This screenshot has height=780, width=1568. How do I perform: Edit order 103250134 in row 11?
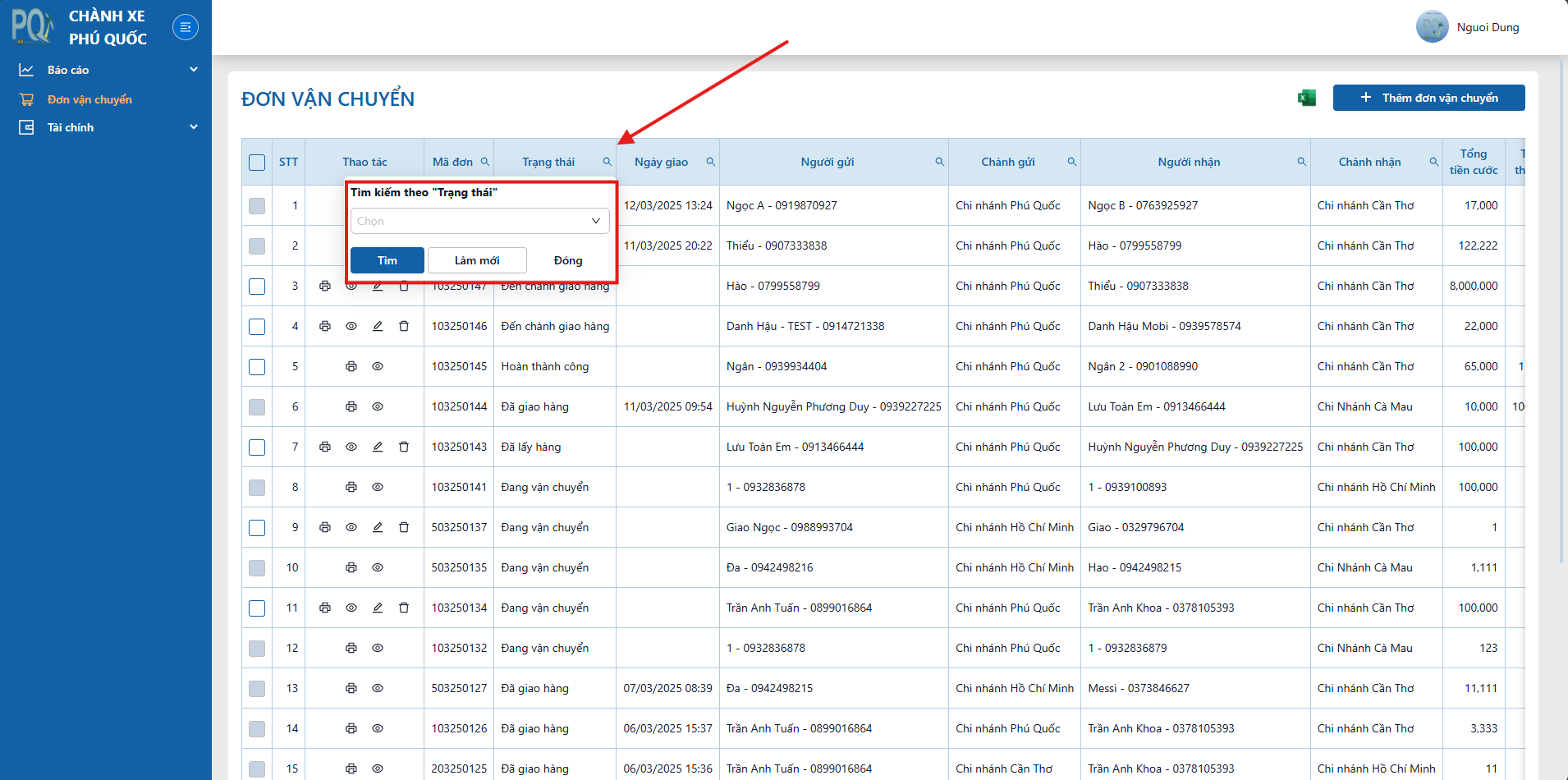pyautogui.click(x=378, y=608)
